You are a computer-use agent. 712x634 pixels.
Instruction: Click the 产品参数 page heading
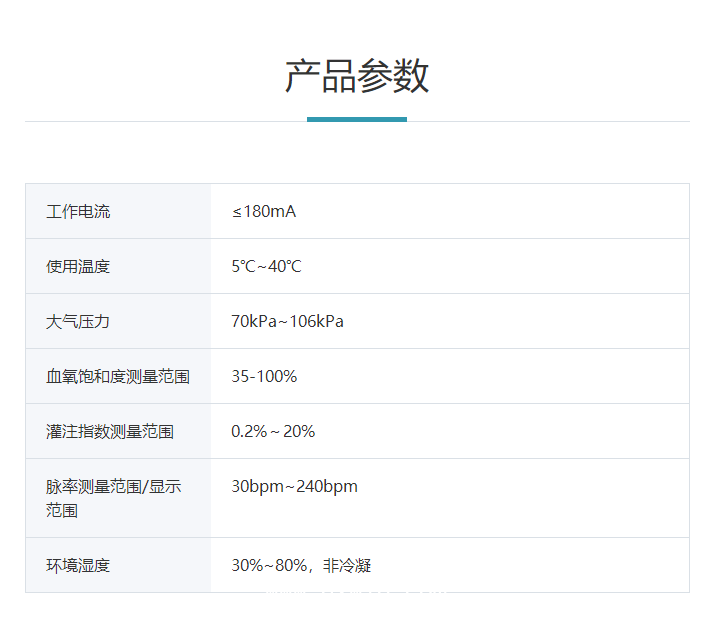point(356,77)
